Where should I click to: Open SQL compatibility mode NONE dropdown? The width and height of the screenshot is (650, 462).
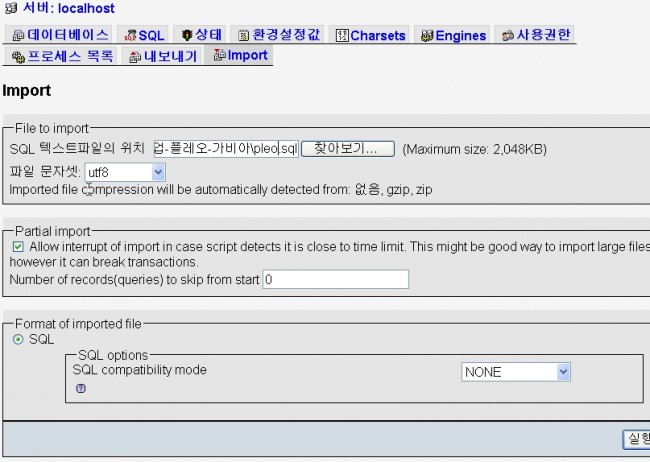click(x=516, y=372)
